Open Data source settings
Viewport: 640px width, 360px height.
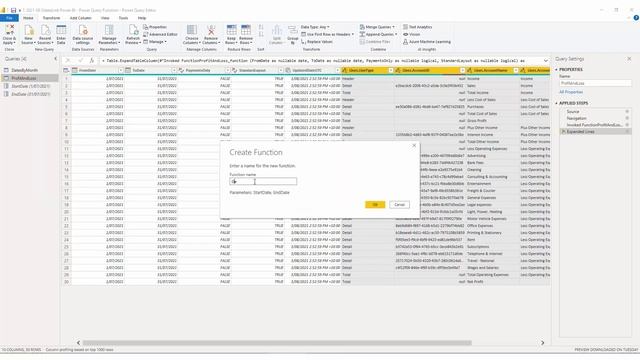(83, 34)
